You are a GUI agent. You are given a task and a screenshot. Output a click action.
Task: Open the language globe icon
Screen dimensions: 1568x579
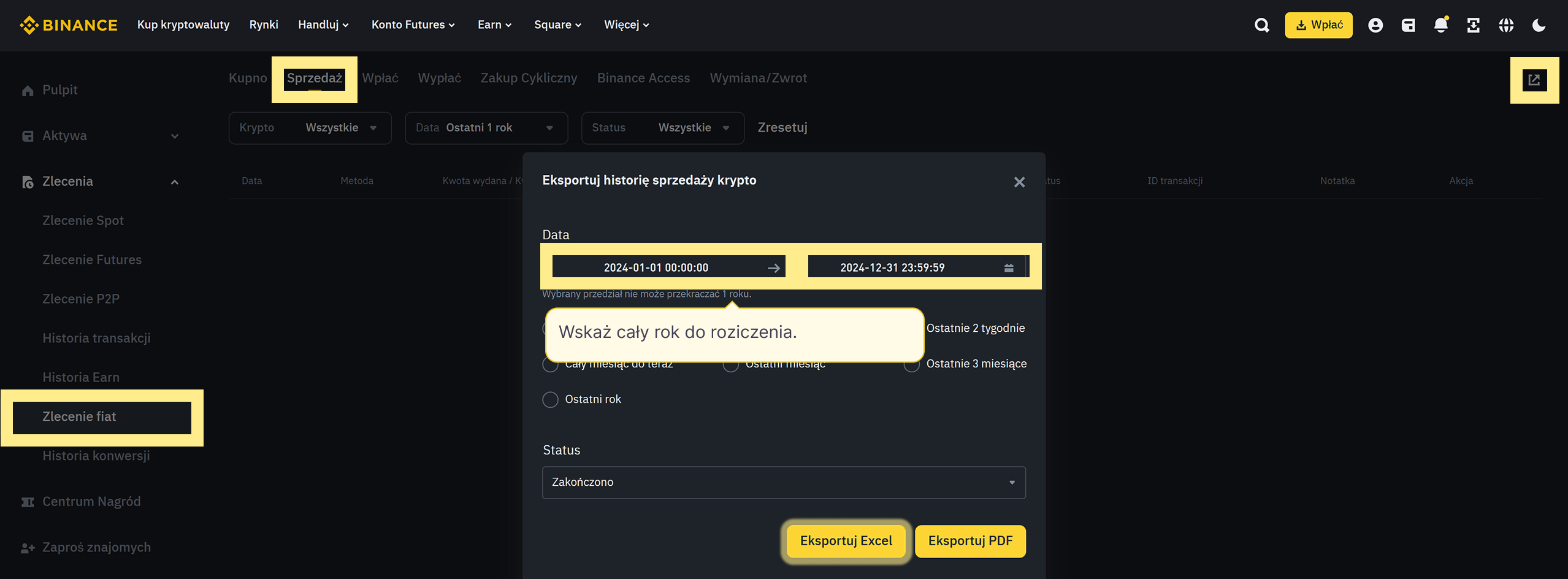pos(1506,25)
